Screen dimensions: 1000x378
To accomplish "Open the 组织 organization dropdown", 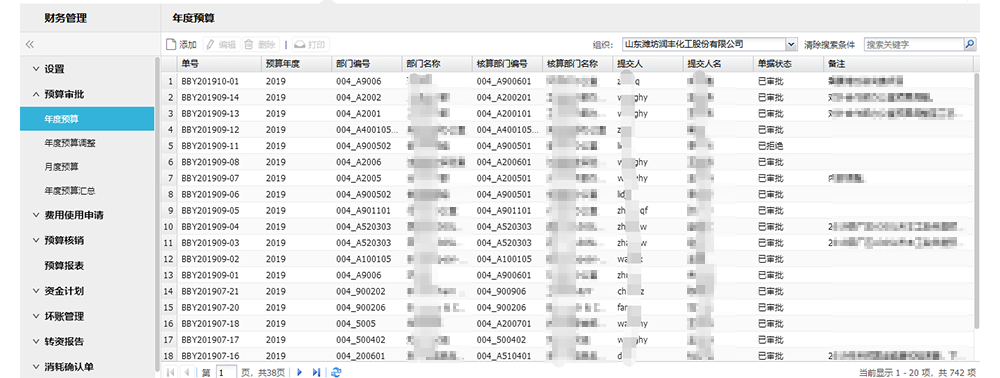I will 791,44.
